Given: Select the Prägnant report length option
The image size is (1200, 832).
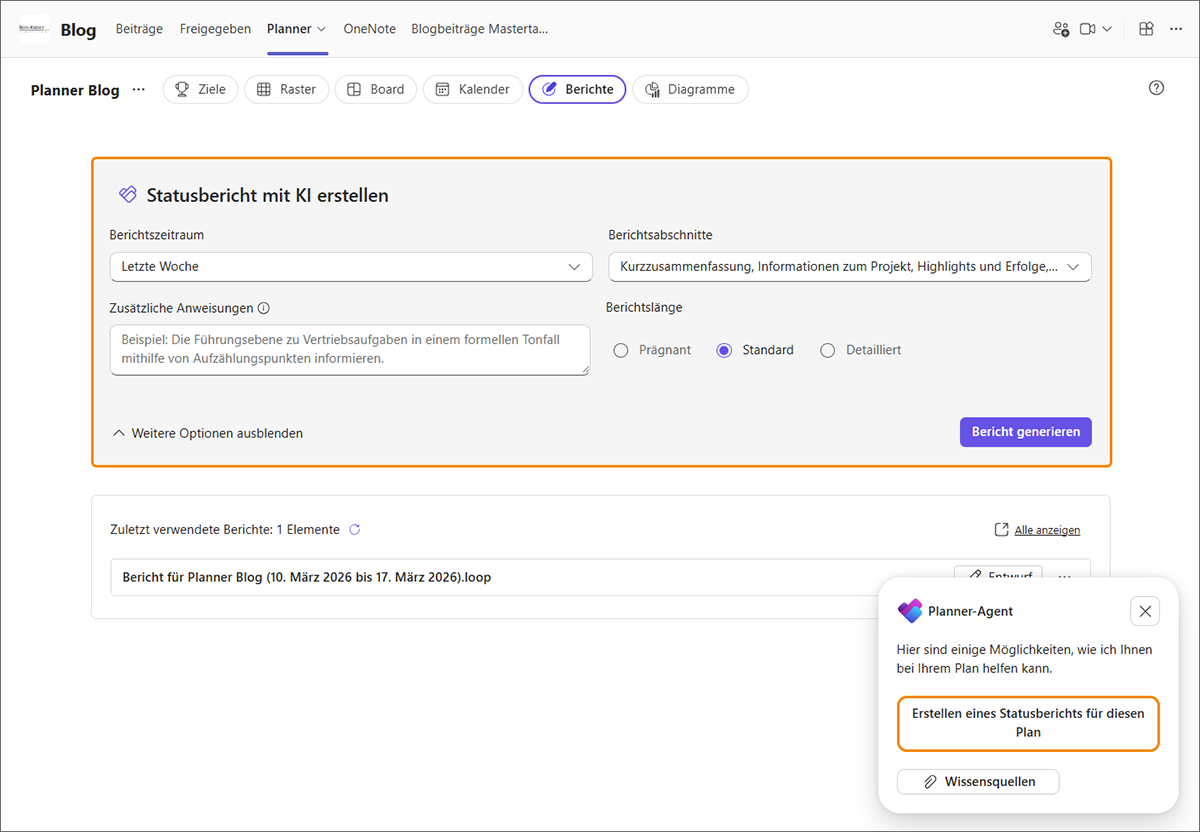Looking at the screenshot, I should (x=621, y=350).
